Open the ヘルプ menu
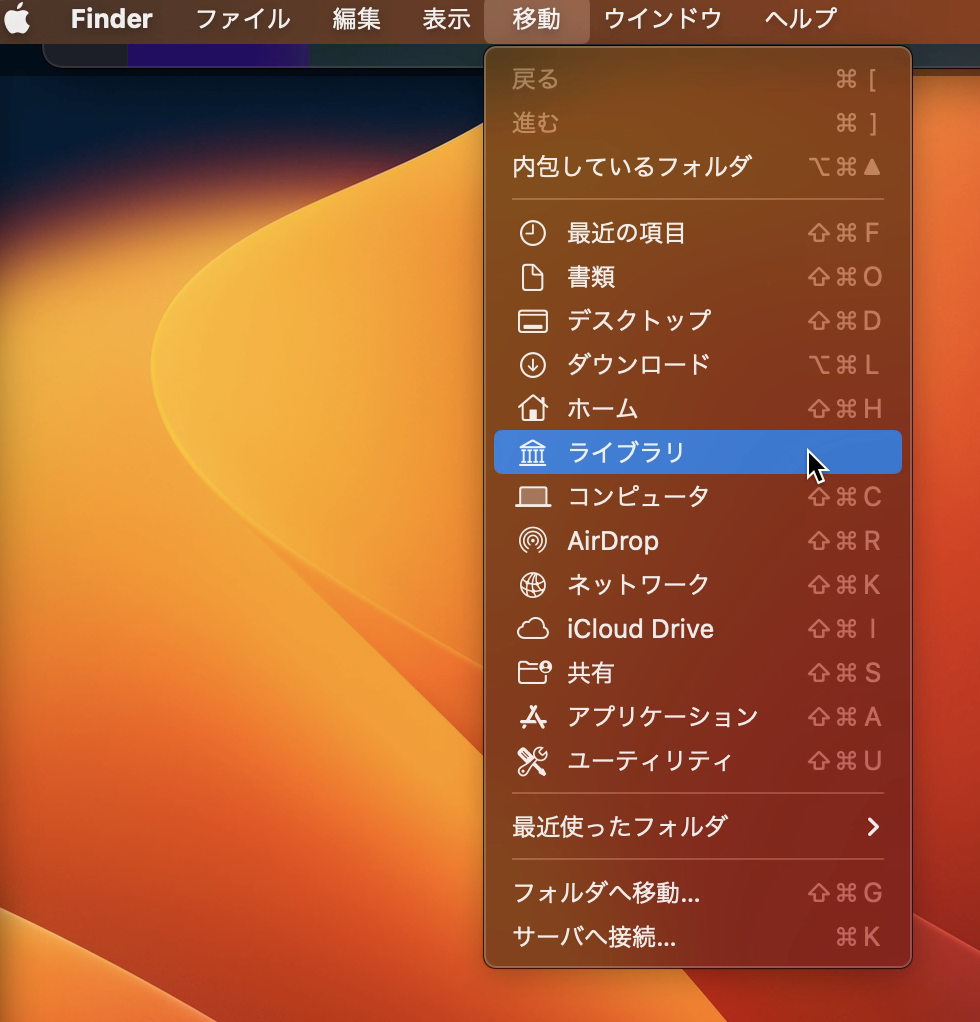The width and height of the screenshot is (980, 1022). pyautogui.click(x=801, y=18)
